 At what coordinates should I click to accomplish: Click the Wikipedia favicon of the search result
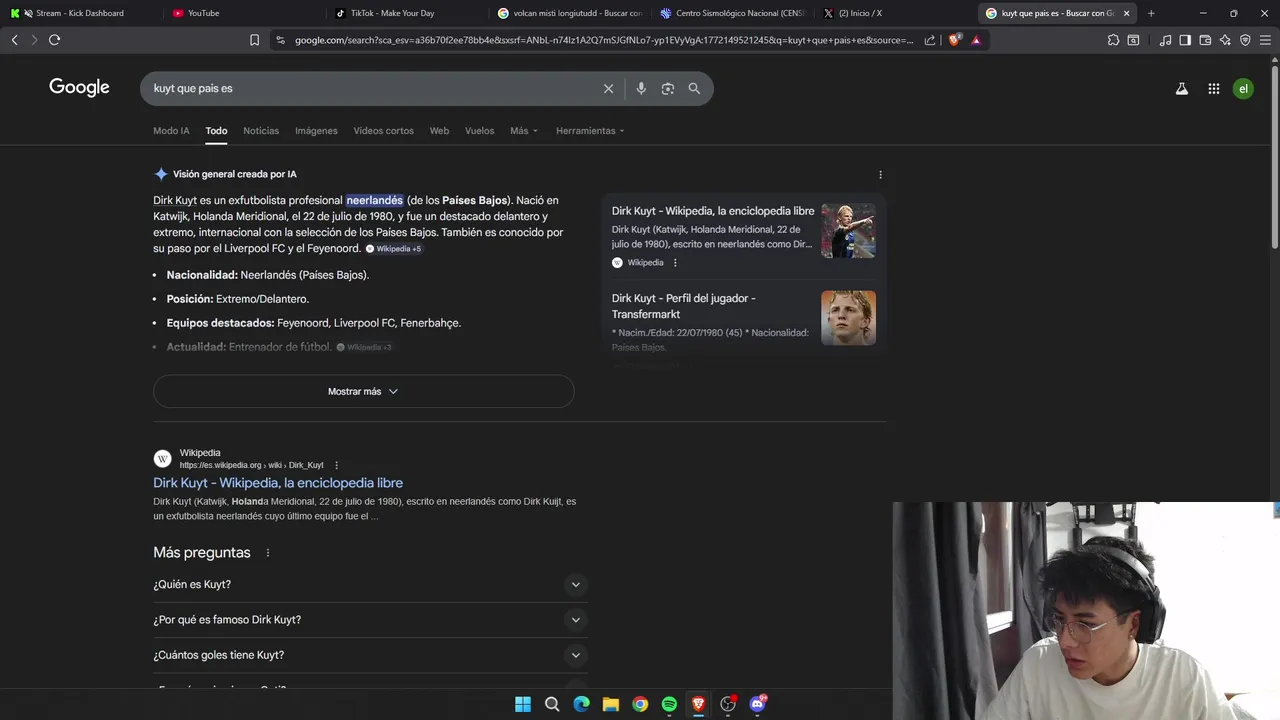pyautogui.click(x=162, y=459)
